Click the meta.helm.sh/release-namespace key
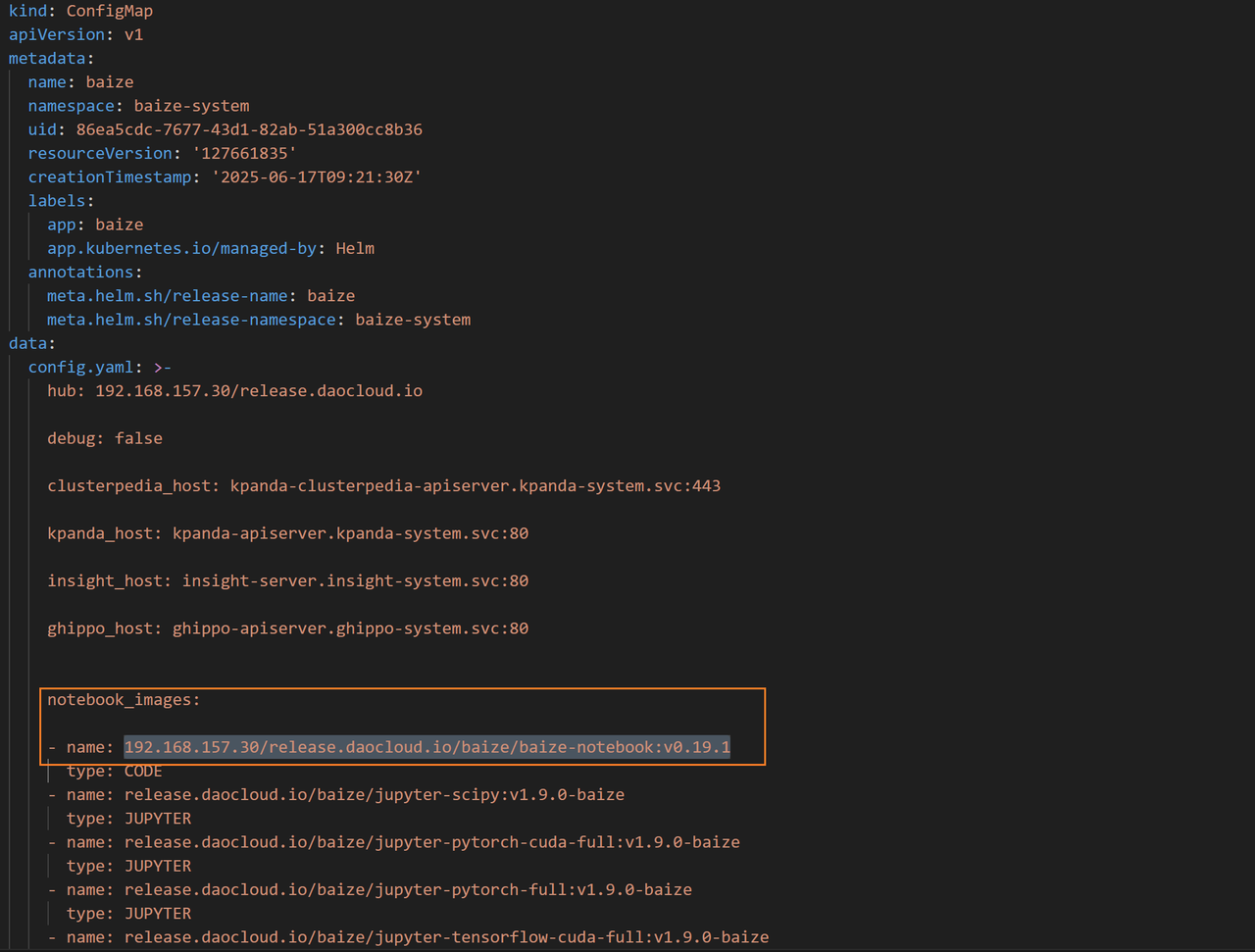The width and height of the screenshot is (1255, 952). pyautogui.click(x=191, y=320)
